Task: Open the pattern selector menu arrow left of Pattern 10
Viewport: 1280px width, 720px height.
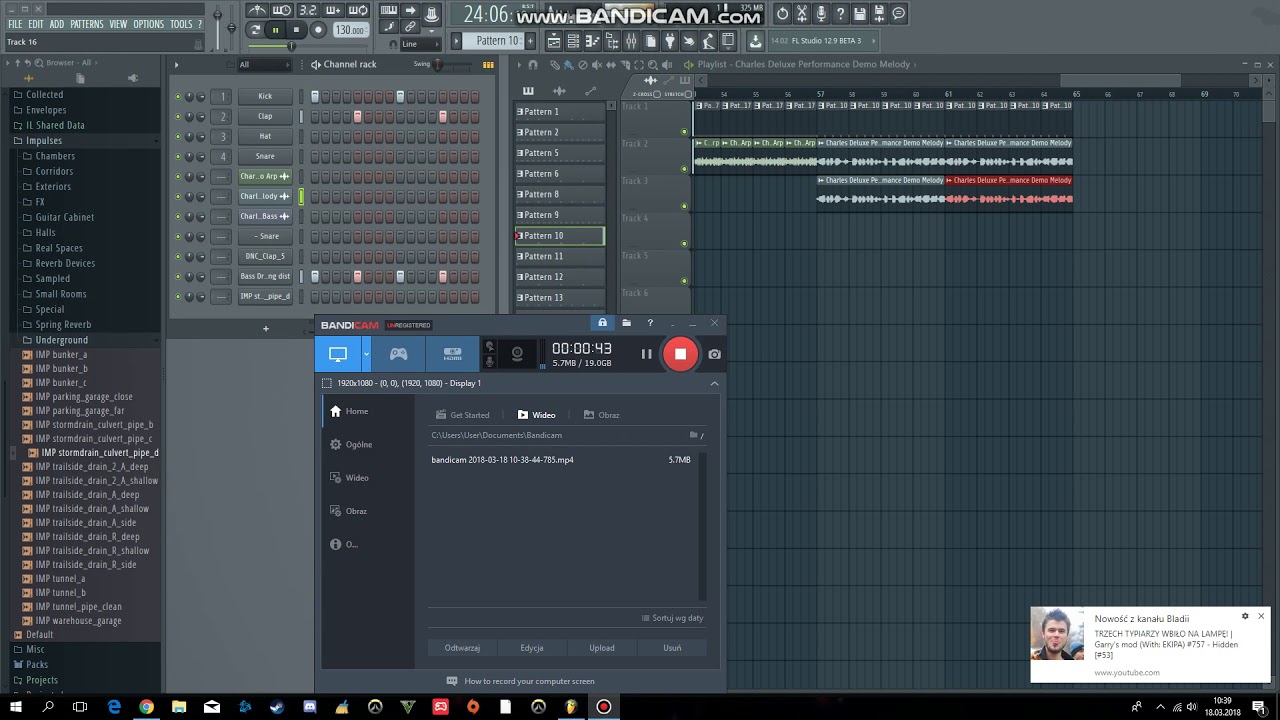Action: pos(456,40)
